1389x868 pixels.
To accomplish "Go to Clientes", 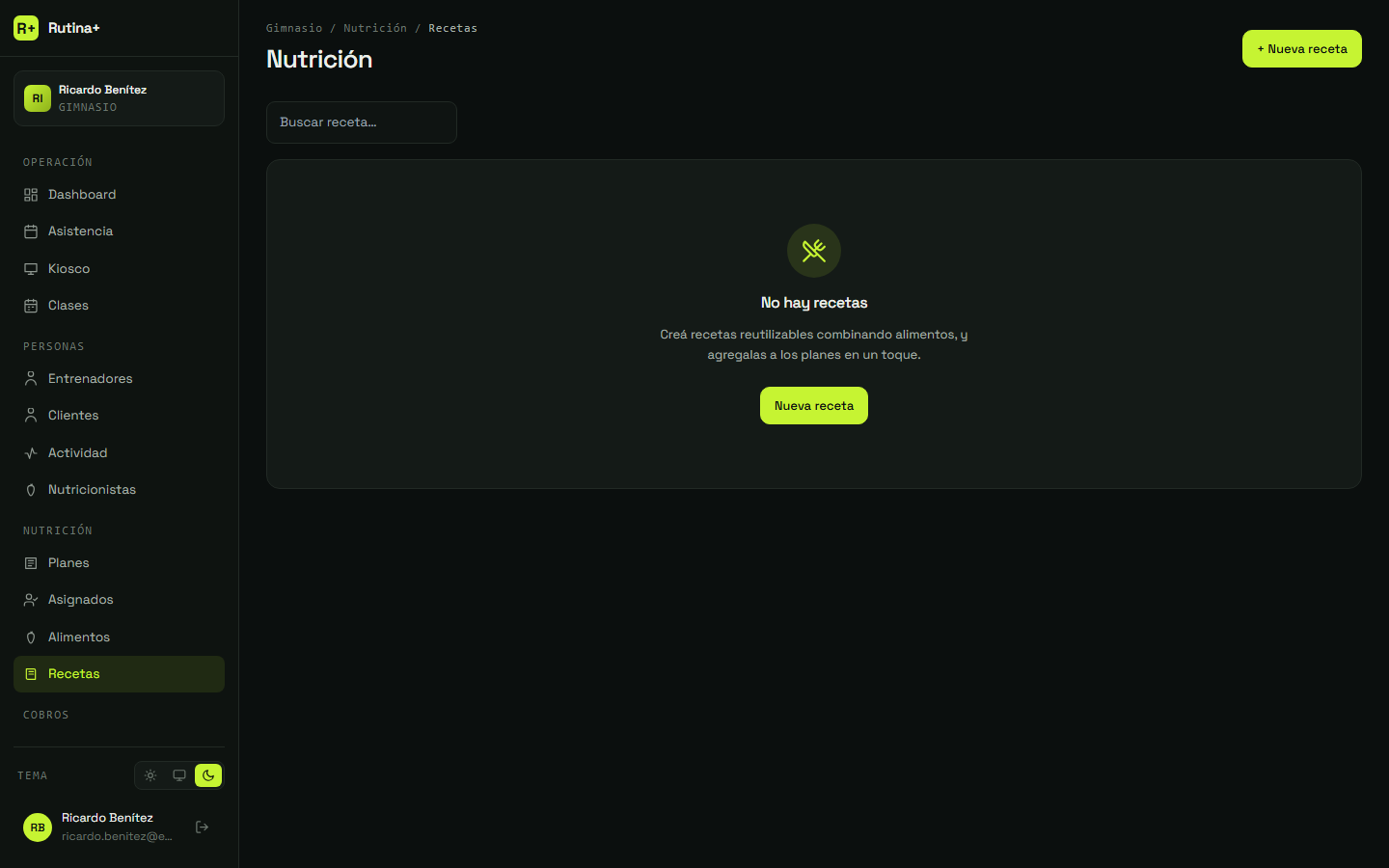I will click(119, 416).
